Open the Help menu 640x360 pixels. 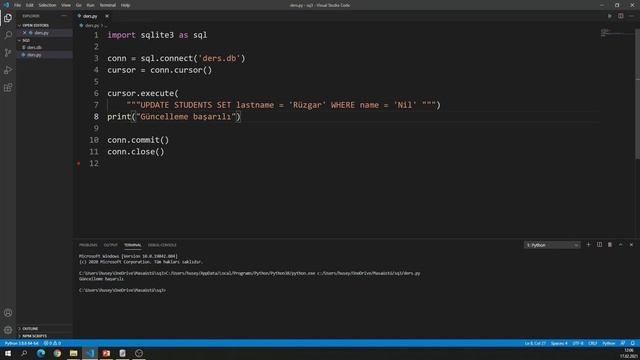point(125,5)
